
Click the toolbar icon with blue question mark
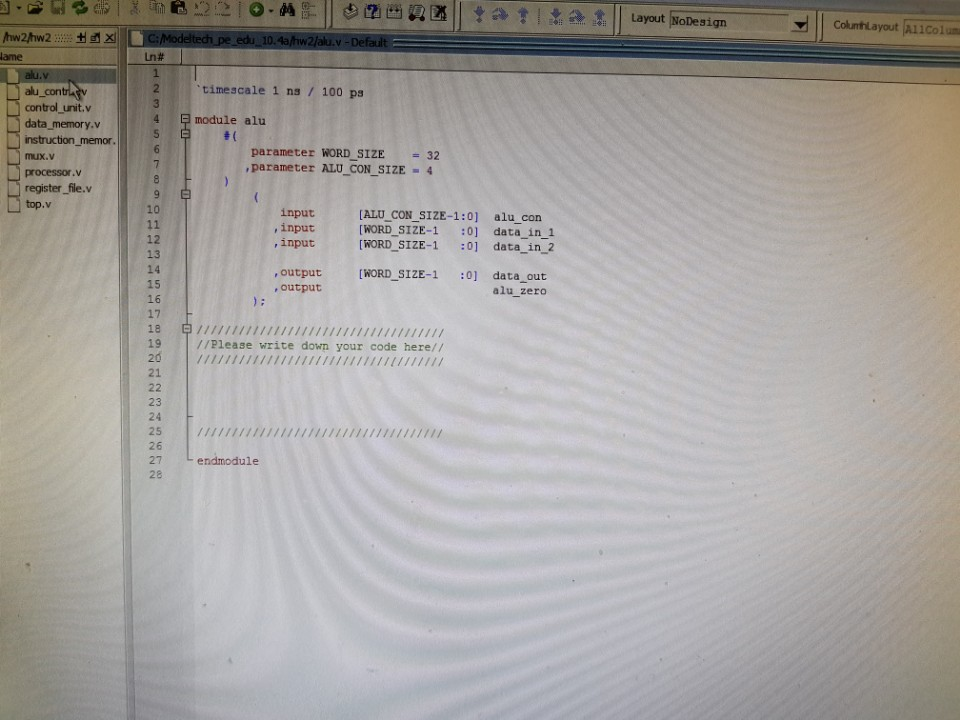pyautogui.click(x=372, y=12)
